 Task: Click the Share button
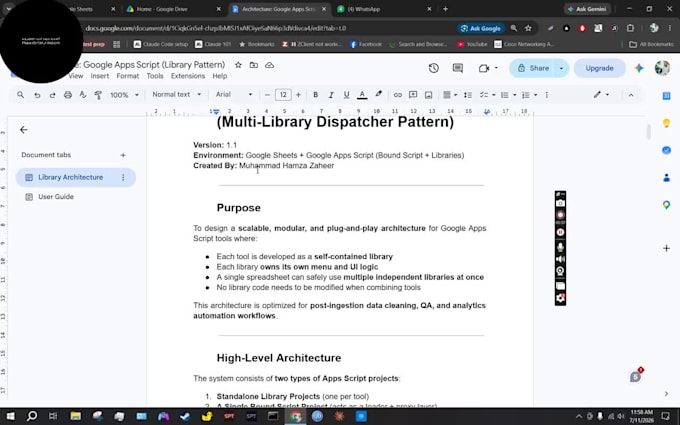coord(533,68)
